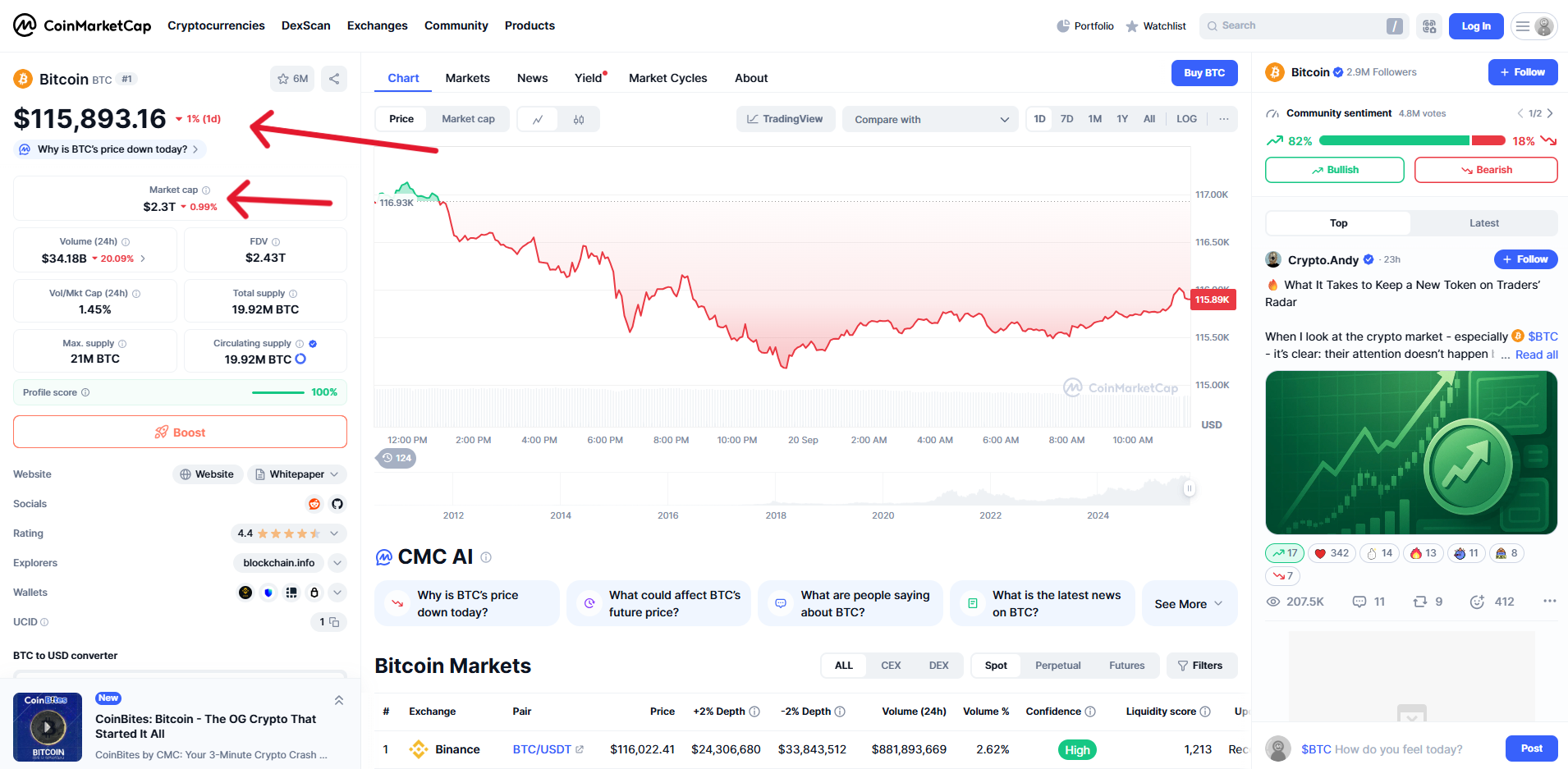Copy the UCID using copy icon
This screenshot has height=769, width=1568.
point(334,622)
